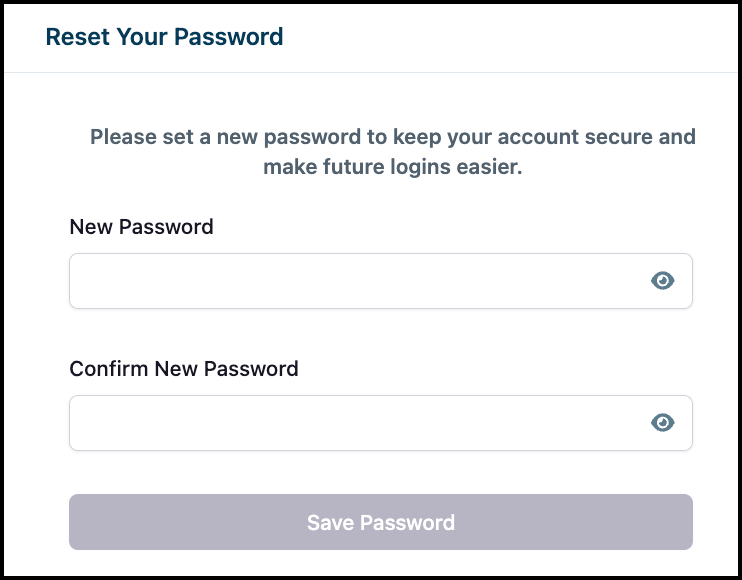Unmask the first password box via eye

(663, 281)
